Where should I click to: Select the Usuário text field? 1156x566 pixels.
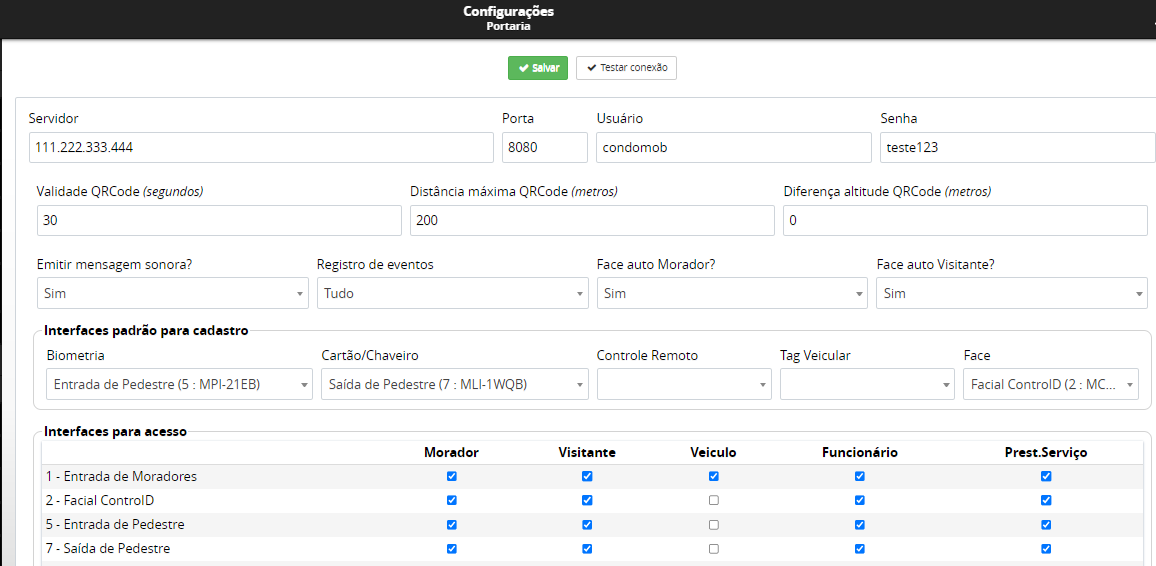(x=733, y=147)
